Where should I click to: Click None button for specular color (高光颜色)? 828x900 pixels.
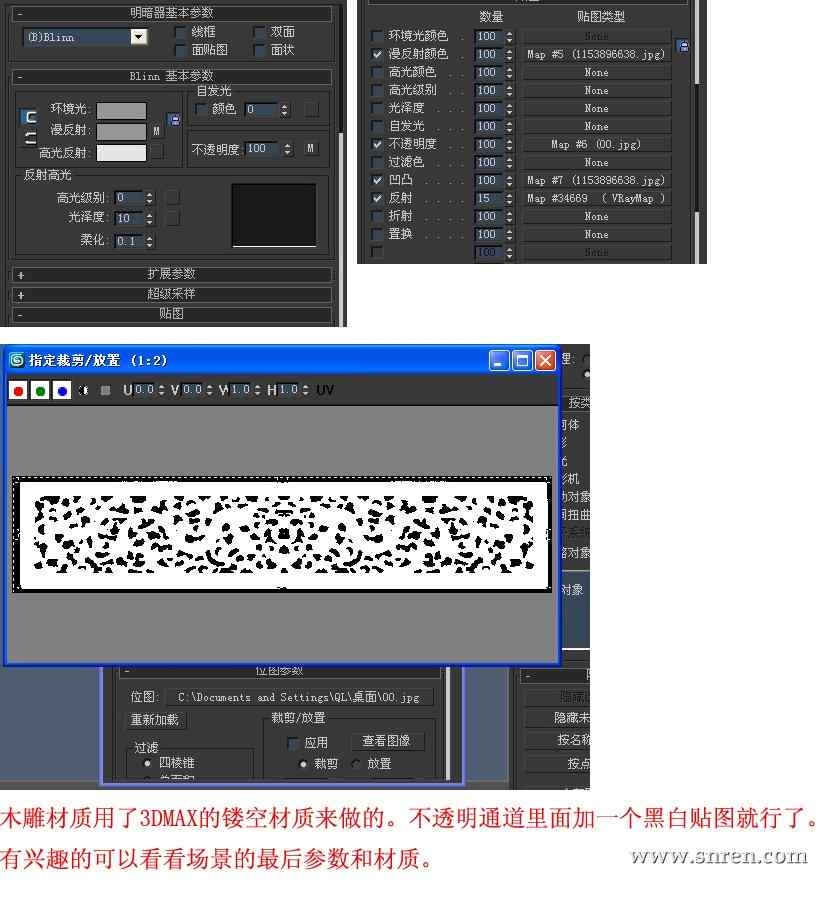pos(596,72)
